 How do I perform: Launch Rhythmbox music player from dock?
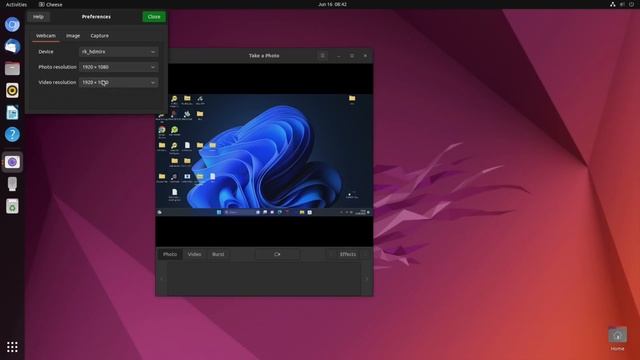[x=12, y=91]
